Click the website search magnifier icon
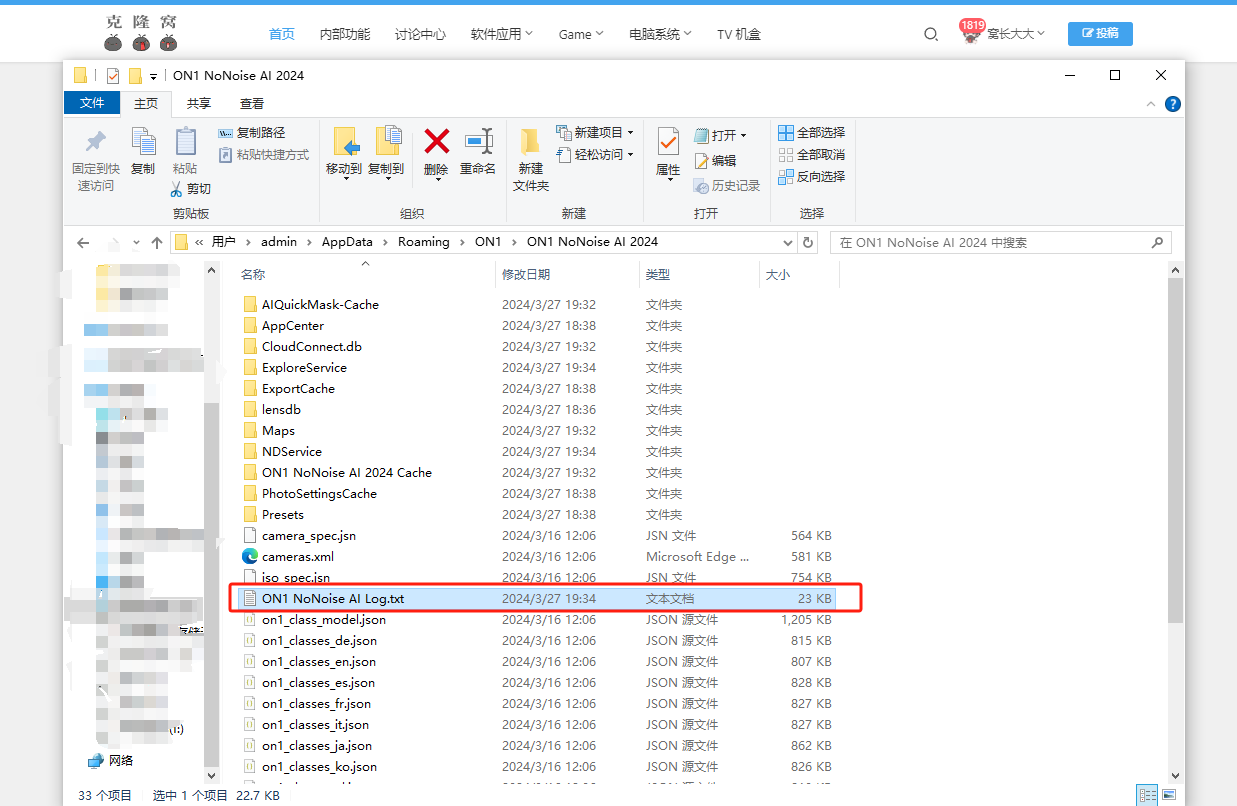The image size is (1237, 806). click(931, 34)
